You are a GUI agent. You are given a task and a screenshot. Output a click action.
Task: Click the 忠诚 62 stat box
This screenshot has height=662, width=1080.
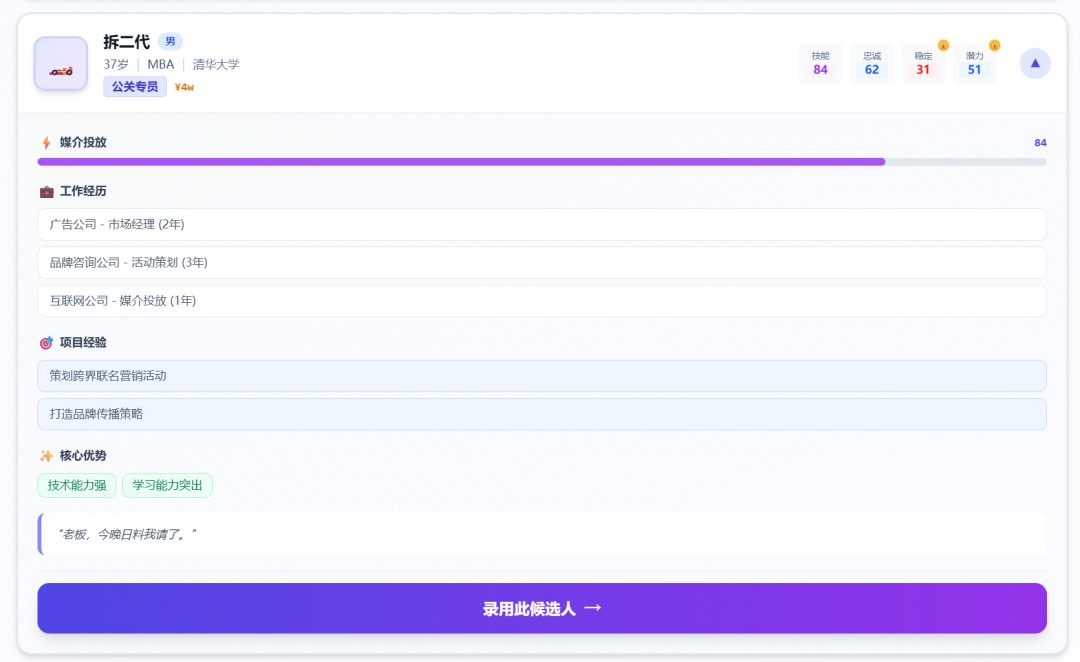[872, 63]
